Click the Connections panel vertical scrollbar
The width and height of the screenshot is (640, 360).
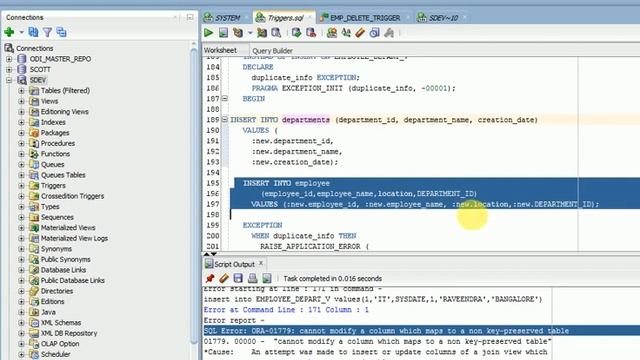tap(194, 196)
